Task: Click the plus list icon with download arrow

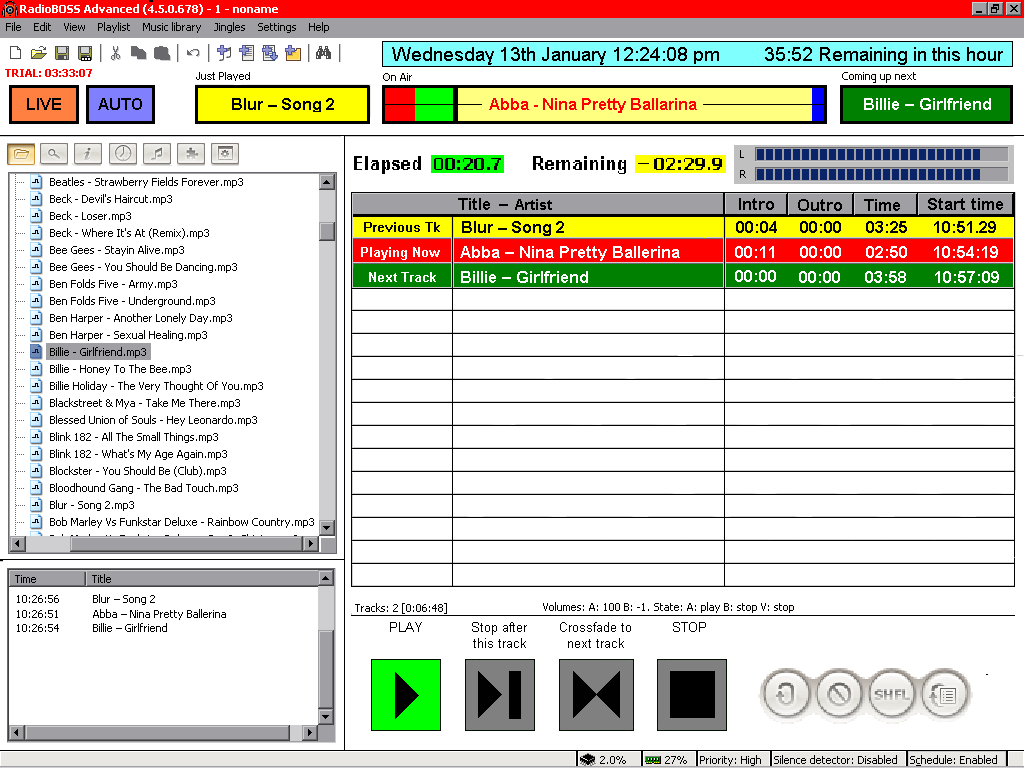Action: point(270,53)
